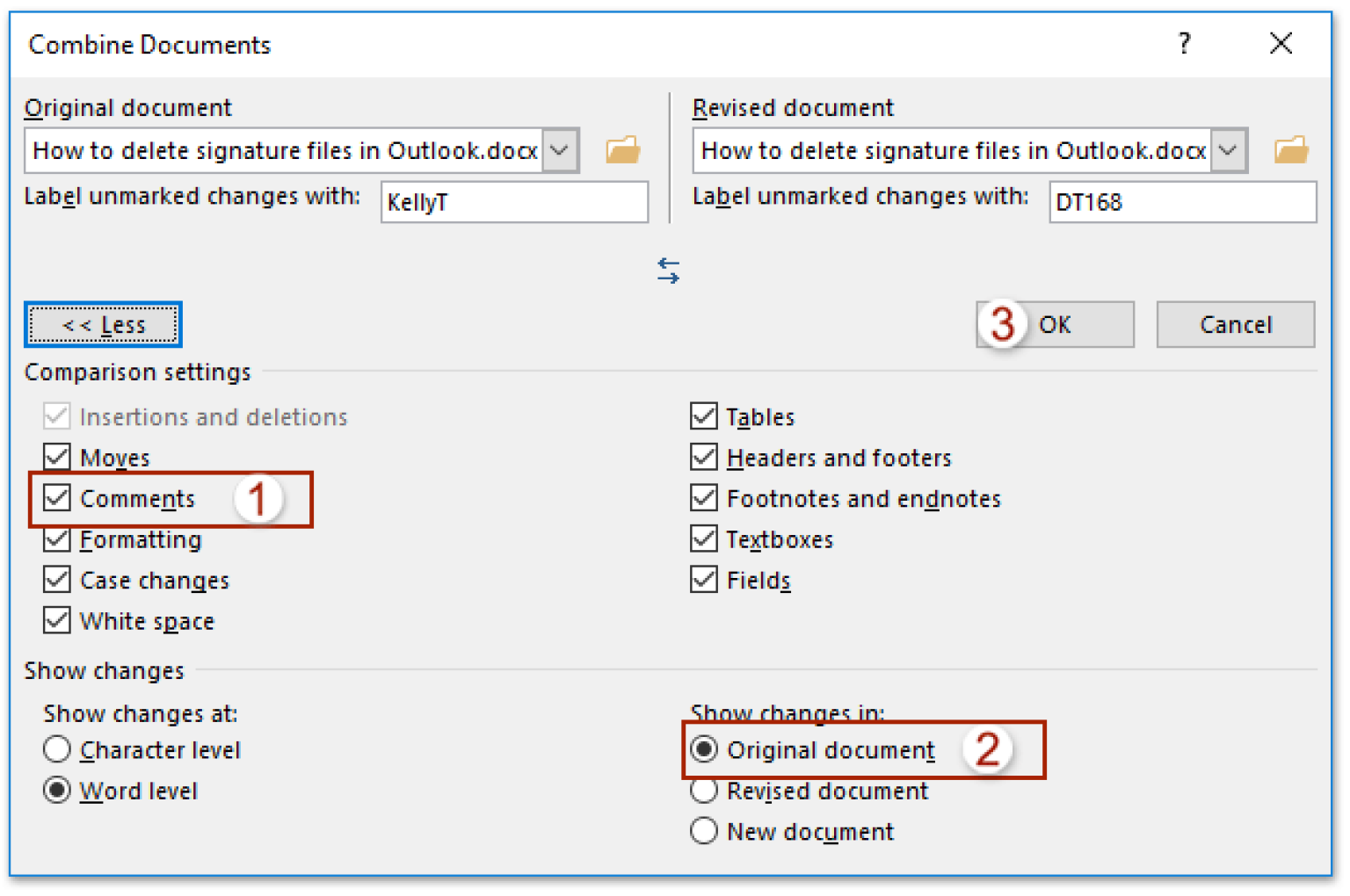1350x896 pixels.
Task: Toggle the White space setting
Action: click(x=56, y=620)
